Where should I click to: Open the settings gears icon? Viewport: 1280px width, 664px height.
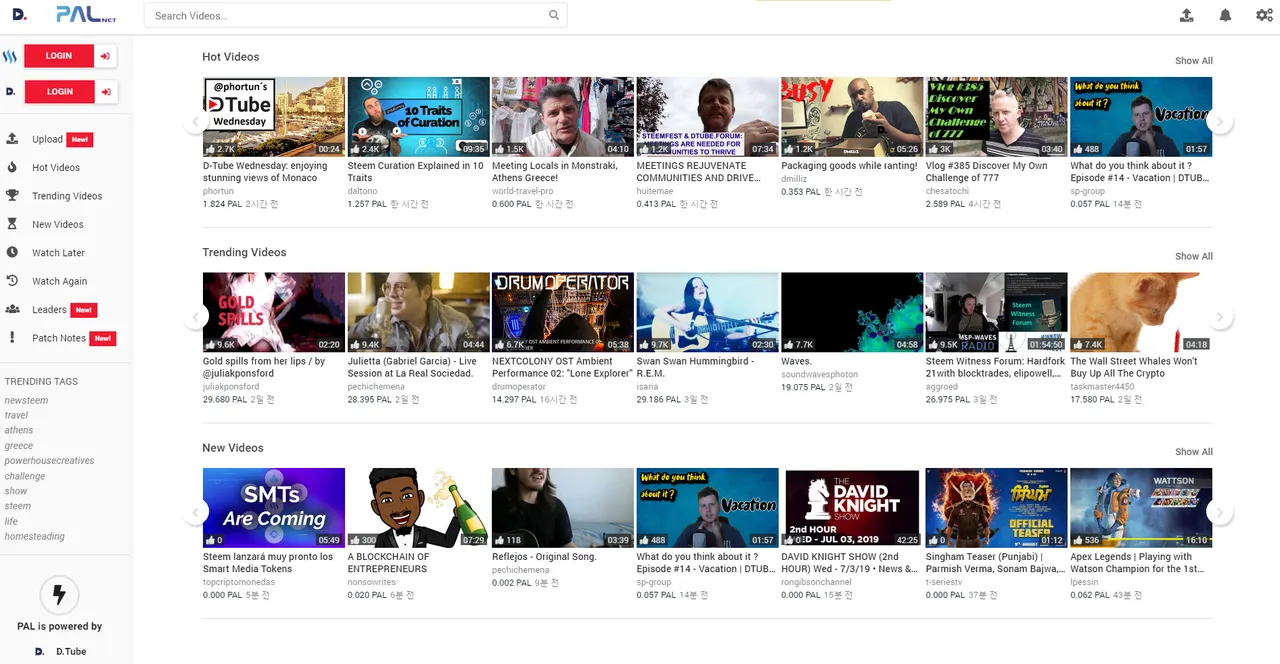tap(1264, 15)
